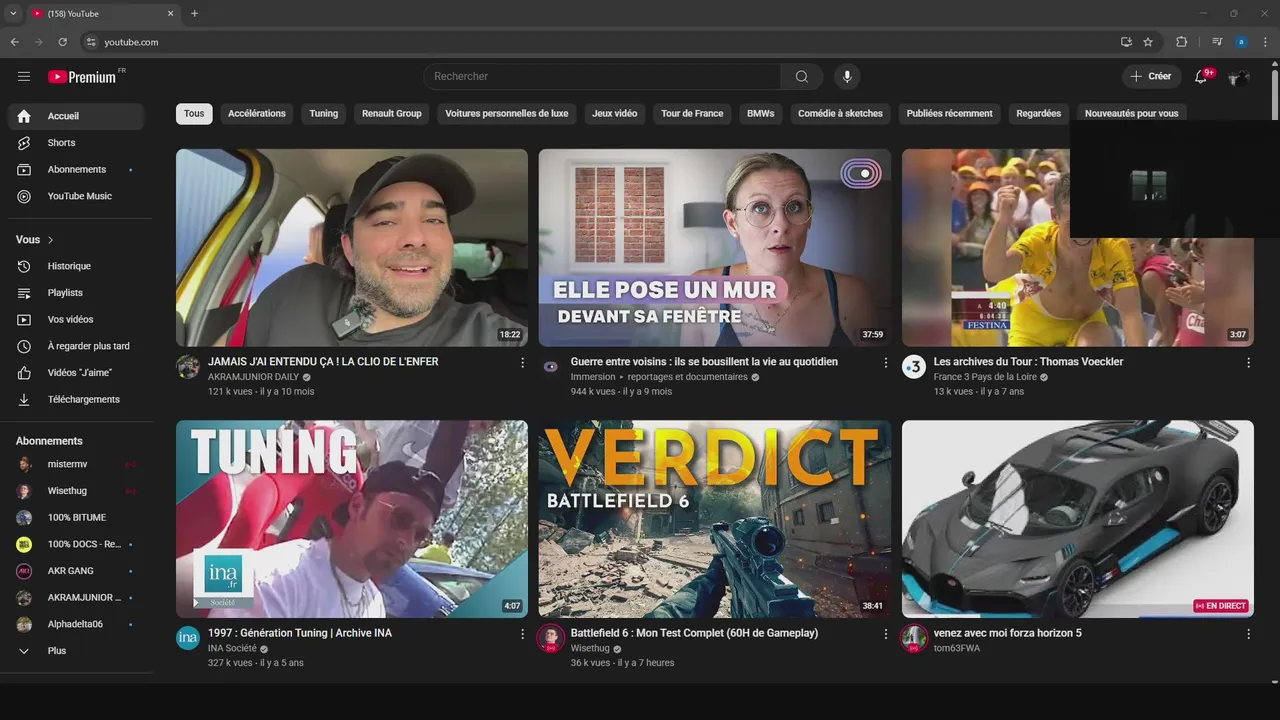1280x720 pixels.
Task: Select the BMWs filter chip
Action: point(761,114)
